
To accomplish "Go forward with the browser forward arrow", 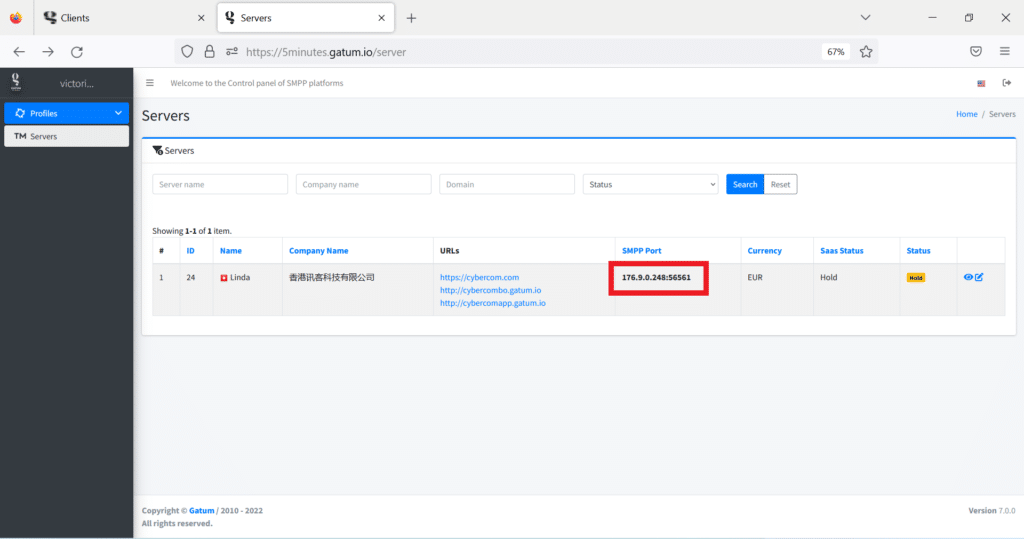I will tap(48, 52).
